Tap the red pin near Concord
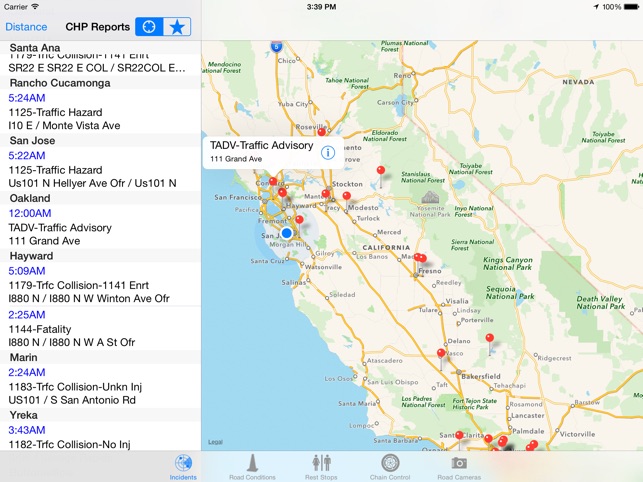 273,181
